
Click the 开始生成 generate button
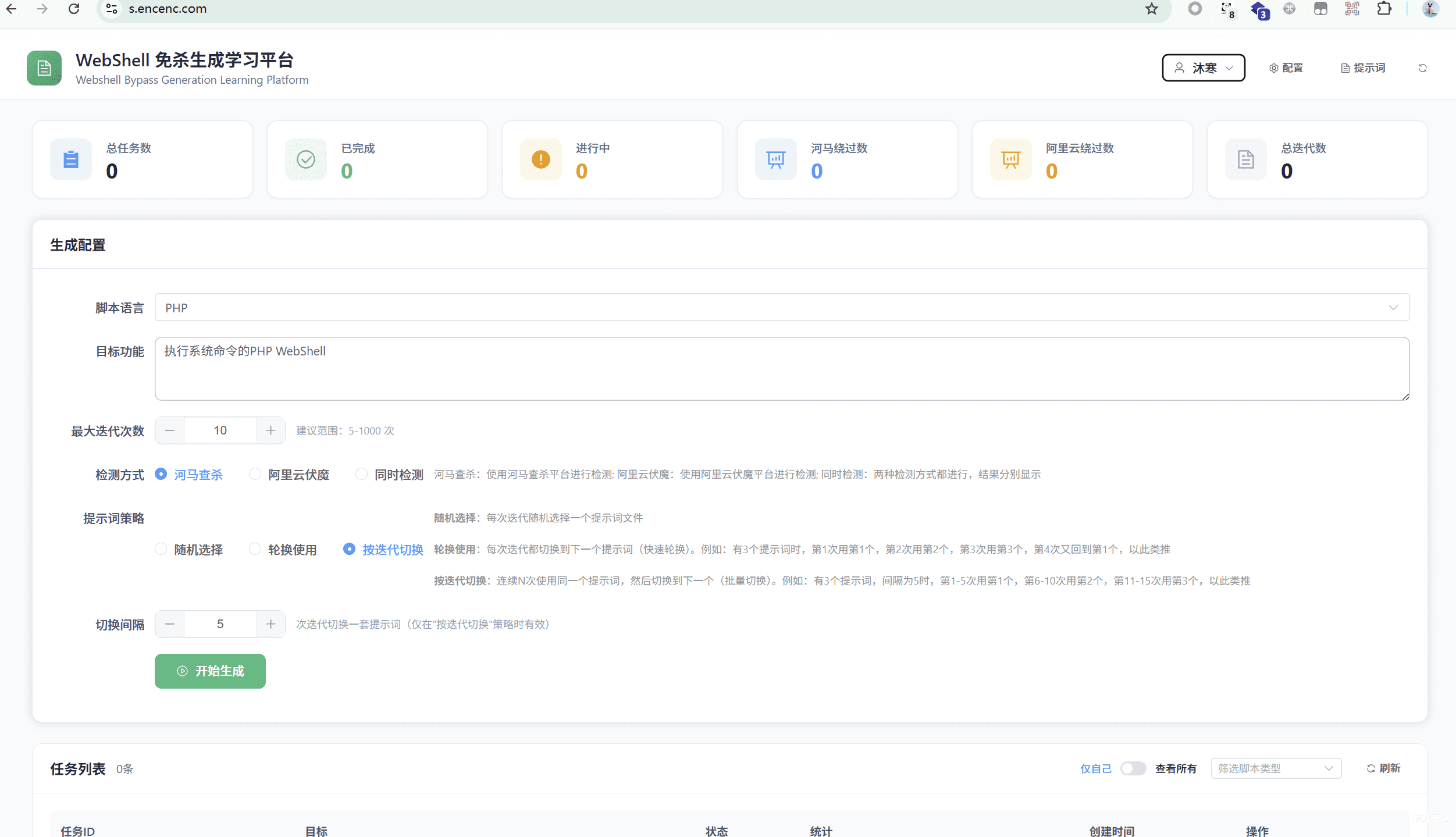209,671
